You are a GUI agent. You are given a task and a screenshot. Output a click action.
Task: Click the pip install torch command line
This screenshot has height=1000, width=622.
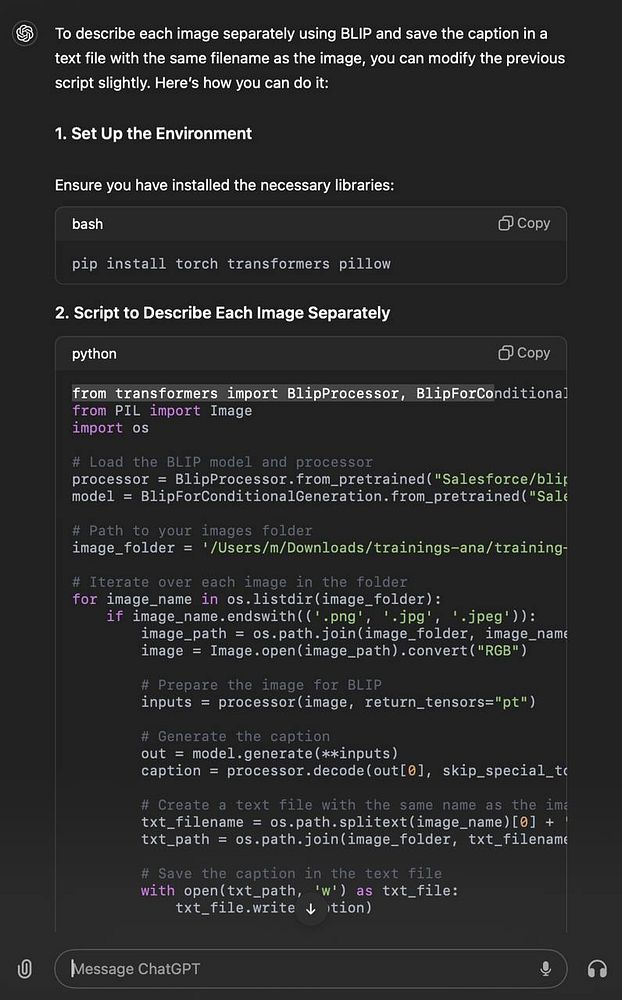[231, 264]
